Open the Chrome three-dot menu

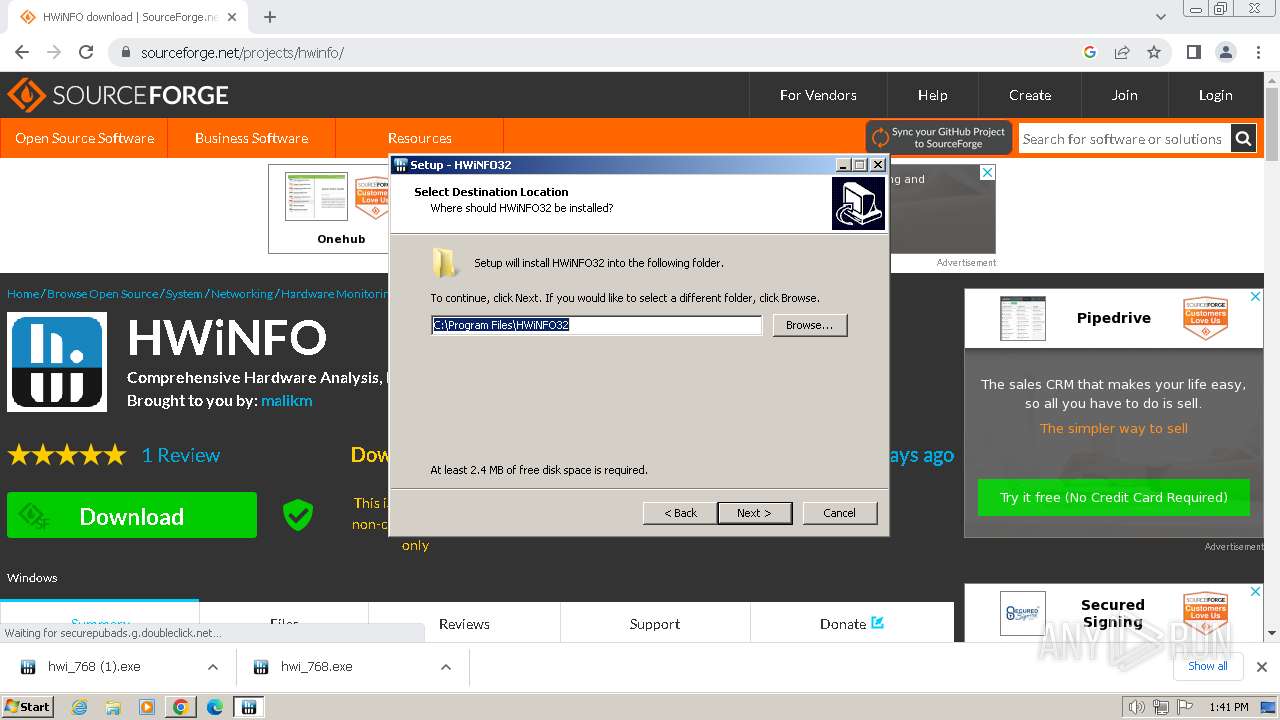click(x=1257, y=52)
